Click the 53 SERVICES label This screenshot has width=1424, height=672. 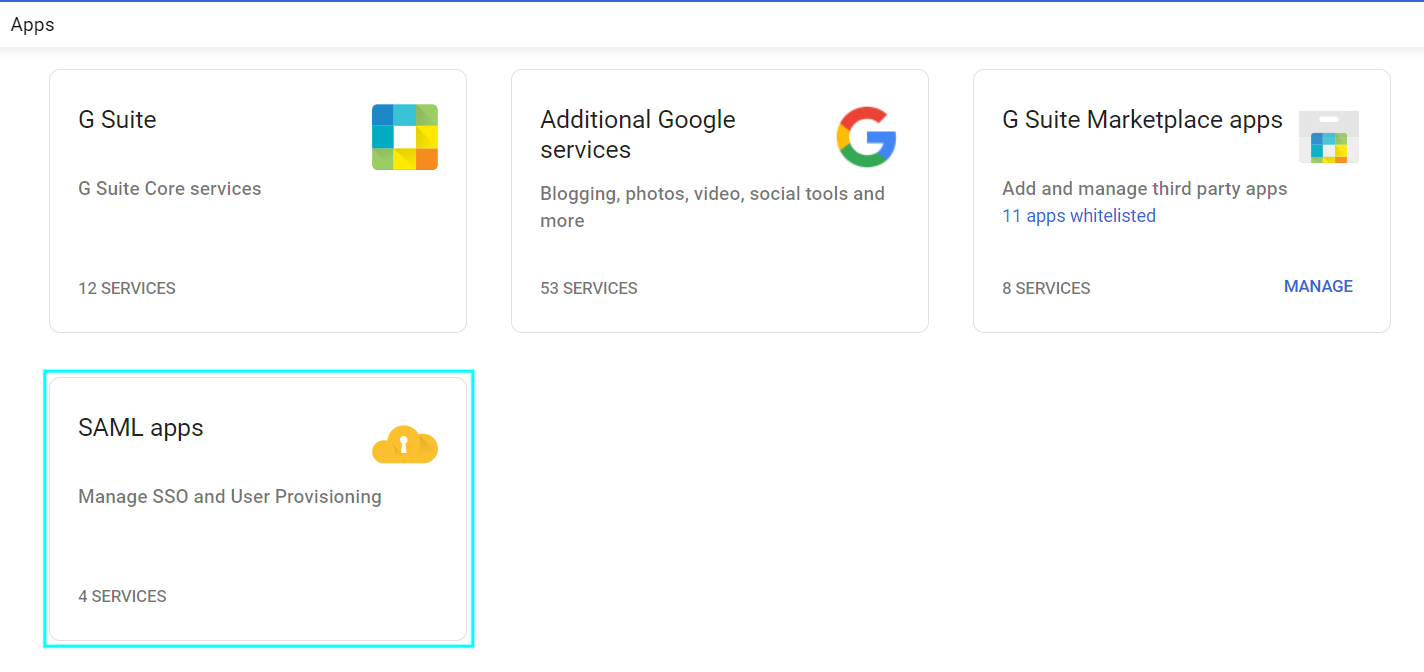coord(589,288)
